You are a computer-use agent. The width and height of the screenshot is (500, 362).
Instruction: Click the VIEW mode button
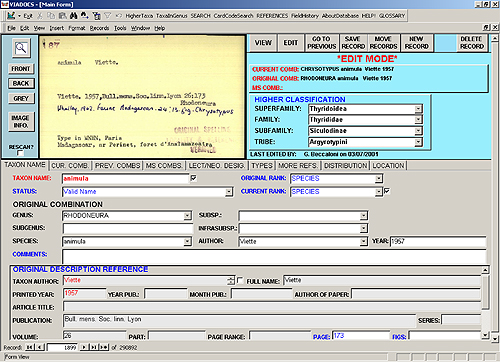pyautogui.click(x=263, y=43)
